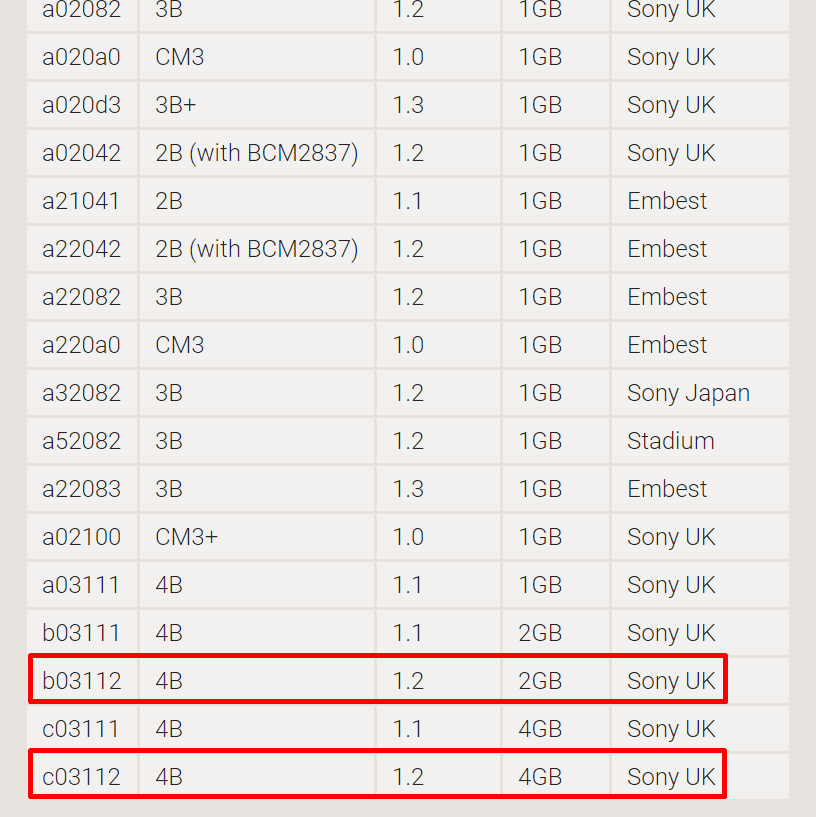Image resolution: width=816 pixels, height=817 pixels.
Task: Select the a02100 revision code
Action: click(81, 537)
